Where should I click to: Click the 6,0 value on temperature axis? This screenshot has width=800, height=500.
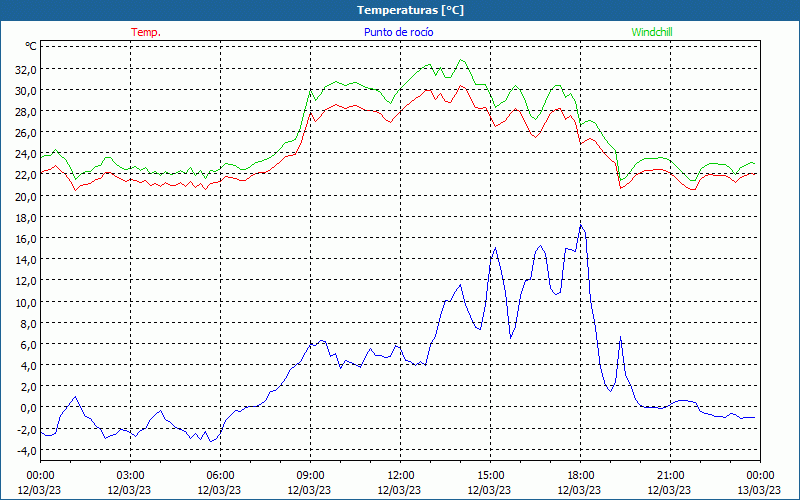point(28,344)
